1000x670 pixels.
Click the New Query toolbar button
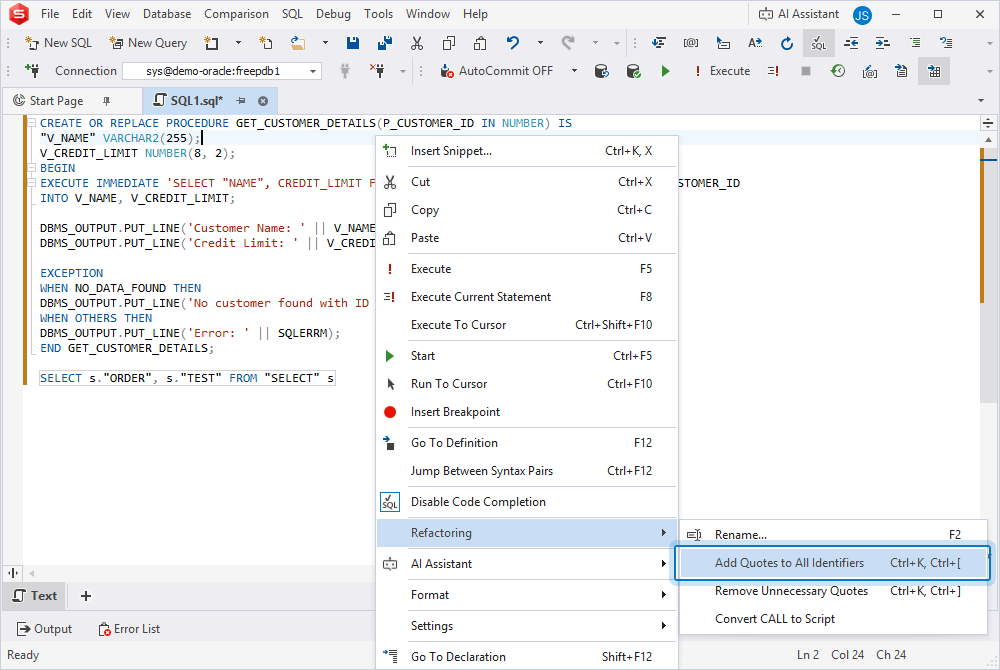tap(148, 43)
